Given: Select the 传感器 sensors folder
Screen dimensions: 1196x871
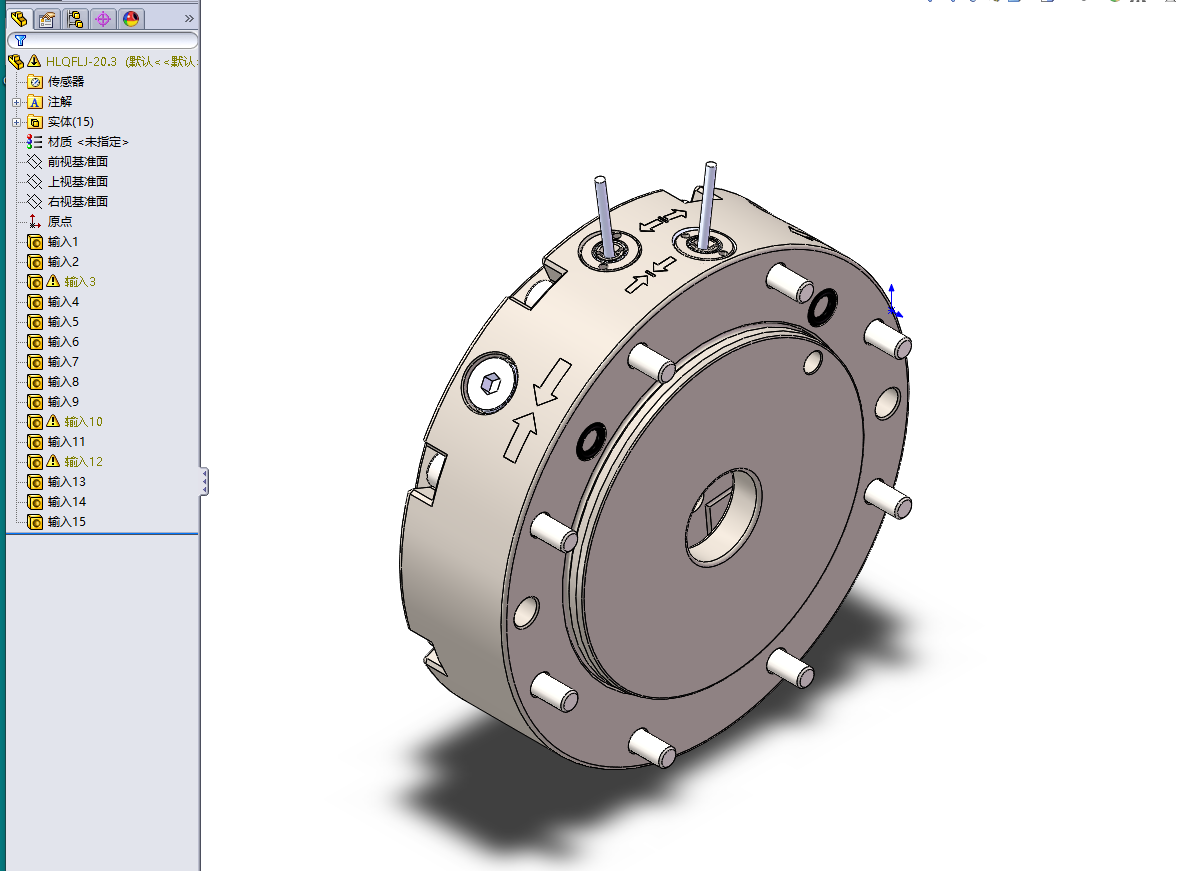Looking at the screenshot, I should point(66,82).
